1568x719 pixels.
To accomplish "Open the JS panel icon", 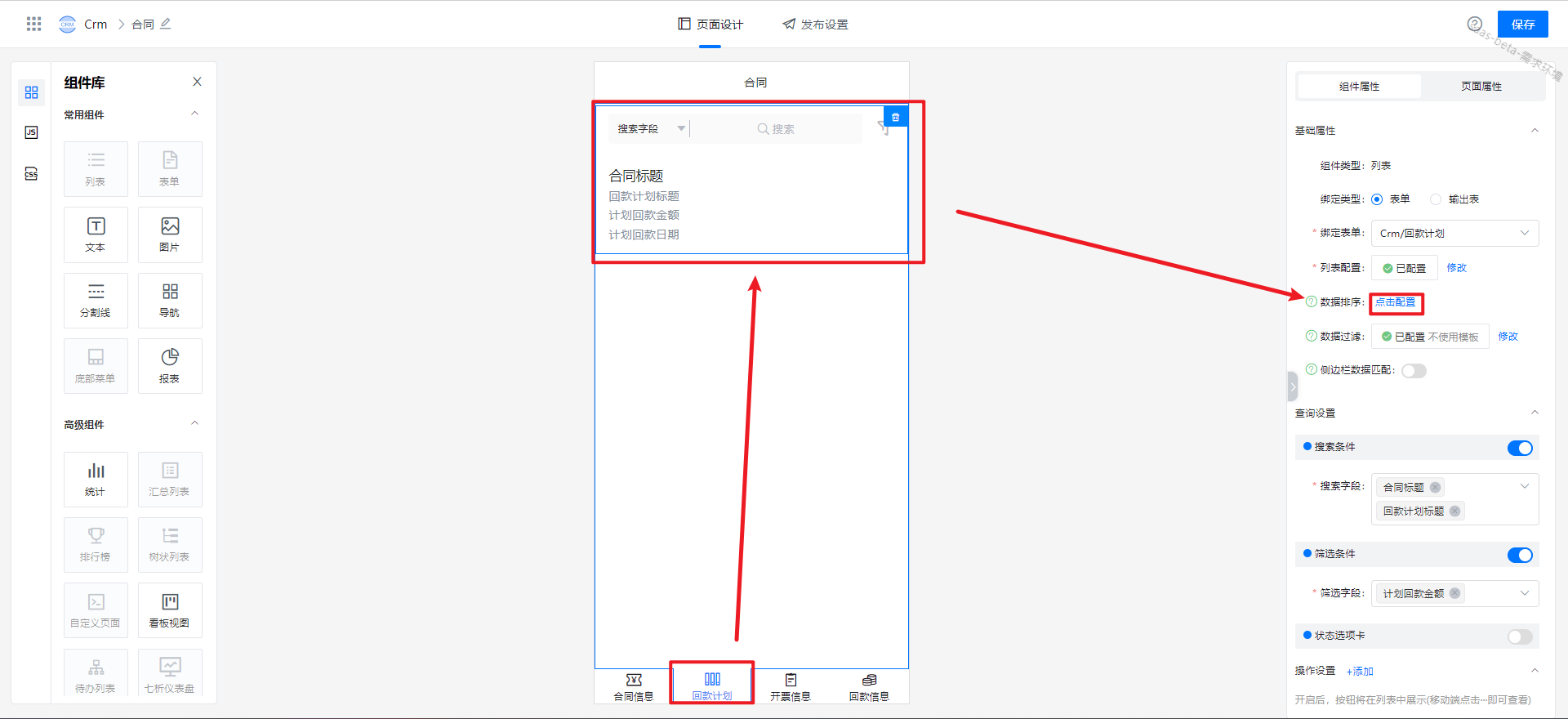I will [31, 132].
